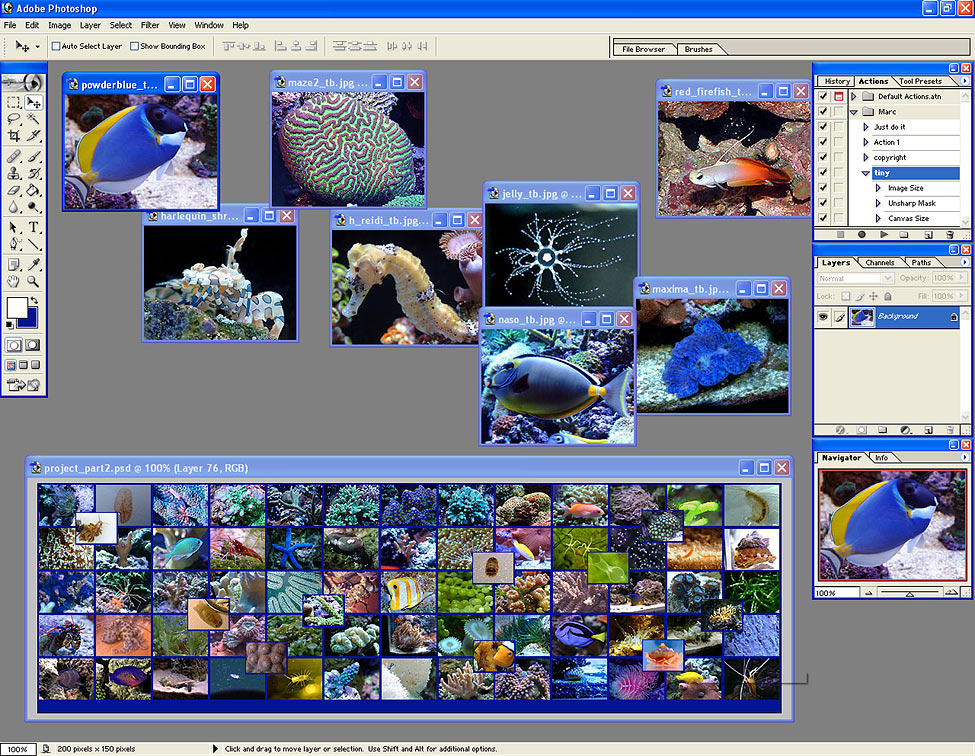Open the File Browser tab
The width and height of the screenshot is (975, 756).
point(643,49)
